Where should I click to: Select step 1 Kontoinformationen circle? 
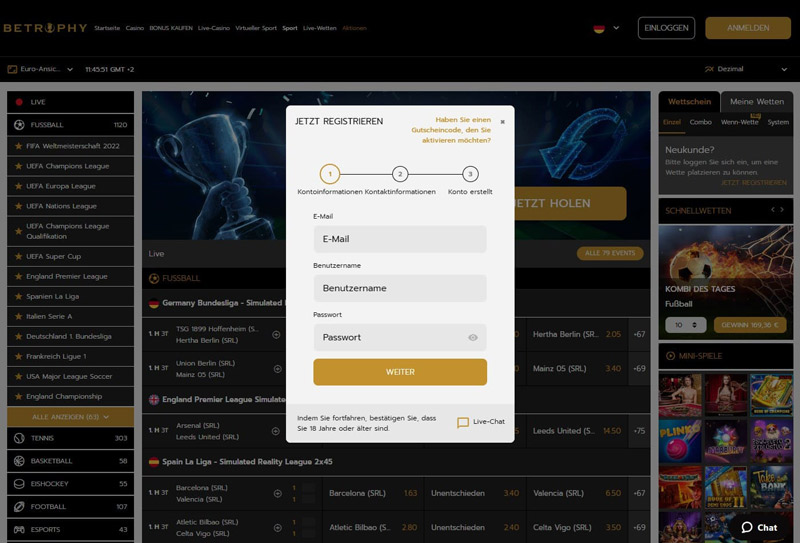click(x=330, y=174)
